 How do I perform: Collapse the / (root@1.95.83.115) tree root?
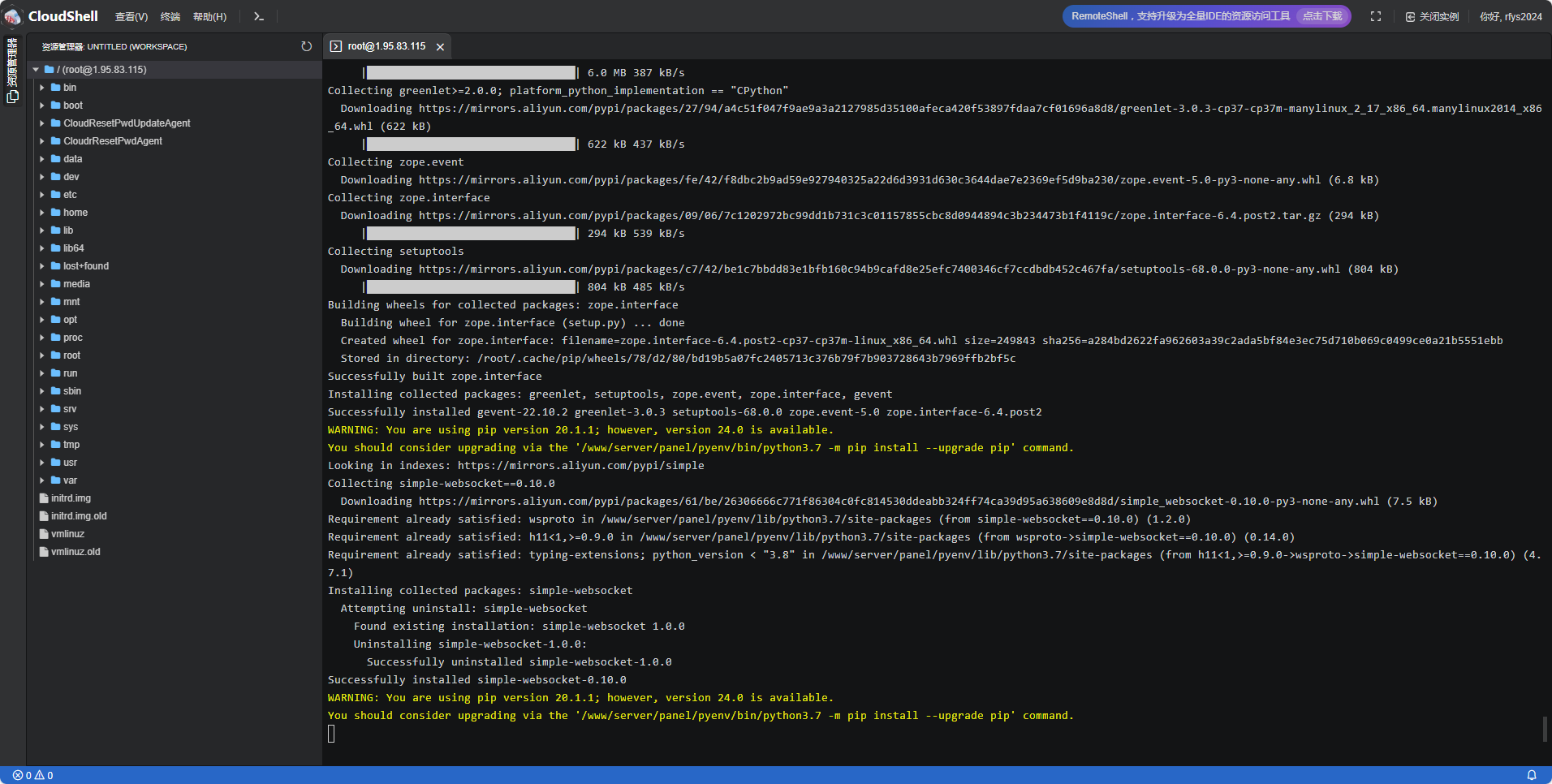click(36, 70)
